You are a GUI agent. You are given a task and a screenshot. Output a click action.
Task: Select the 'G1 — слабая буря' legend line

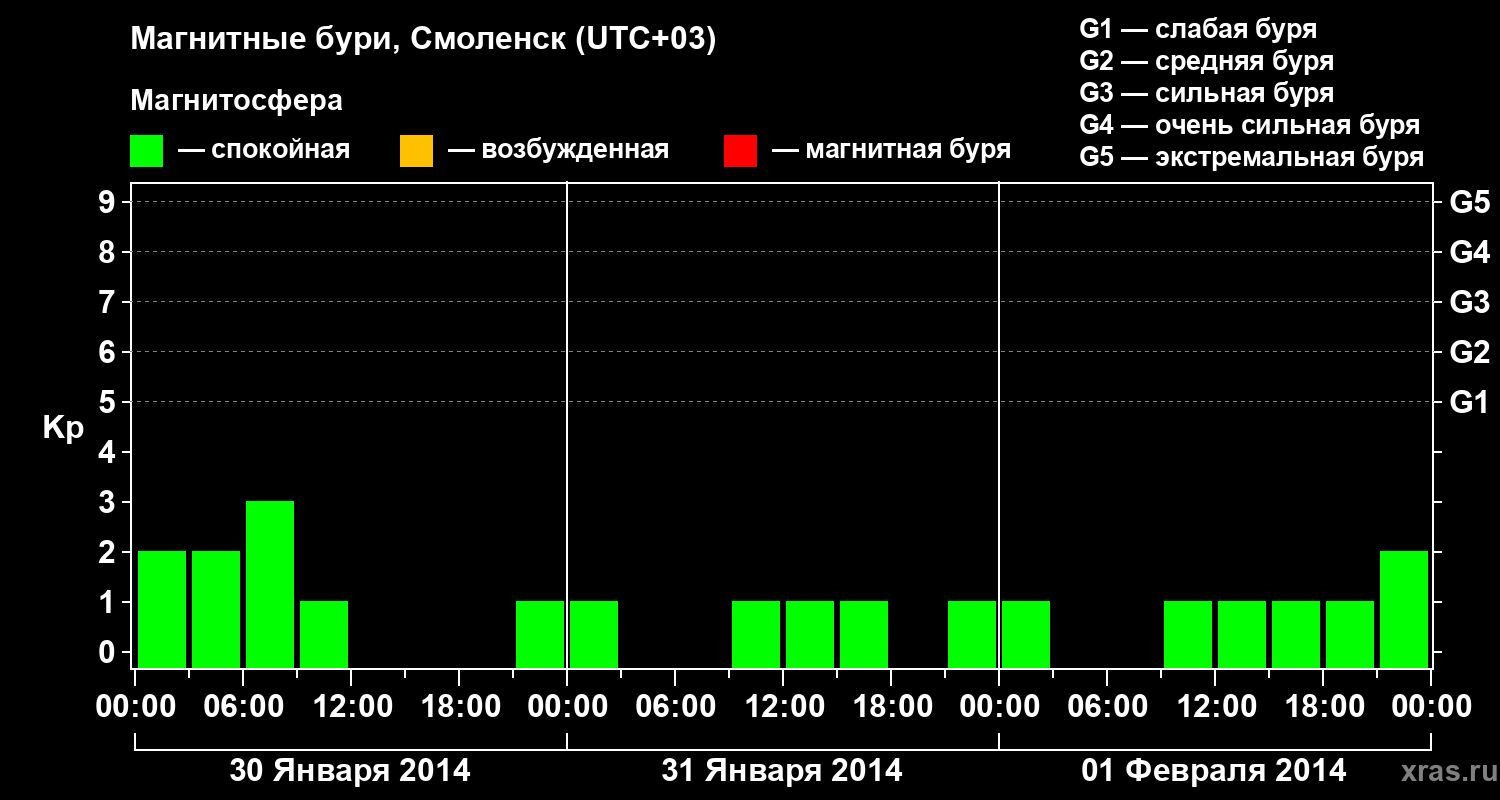tap(1198, 28)
